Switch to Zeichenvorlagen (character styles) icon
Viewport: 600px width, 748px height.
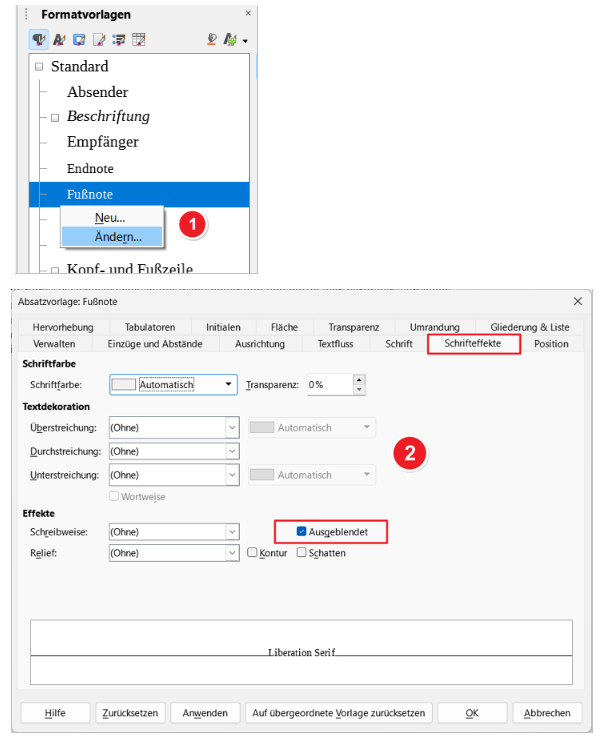57,40
